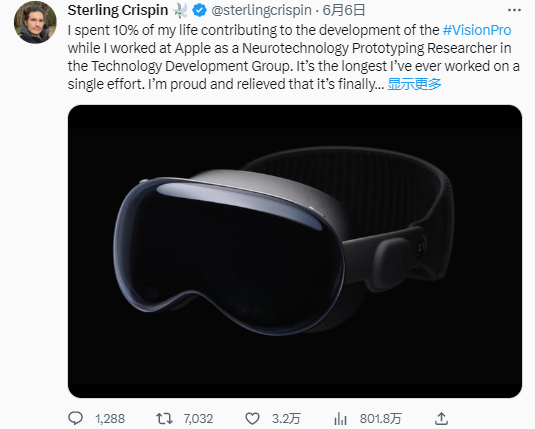Click the 6月6日 tweet date

[x=344, y=11]
